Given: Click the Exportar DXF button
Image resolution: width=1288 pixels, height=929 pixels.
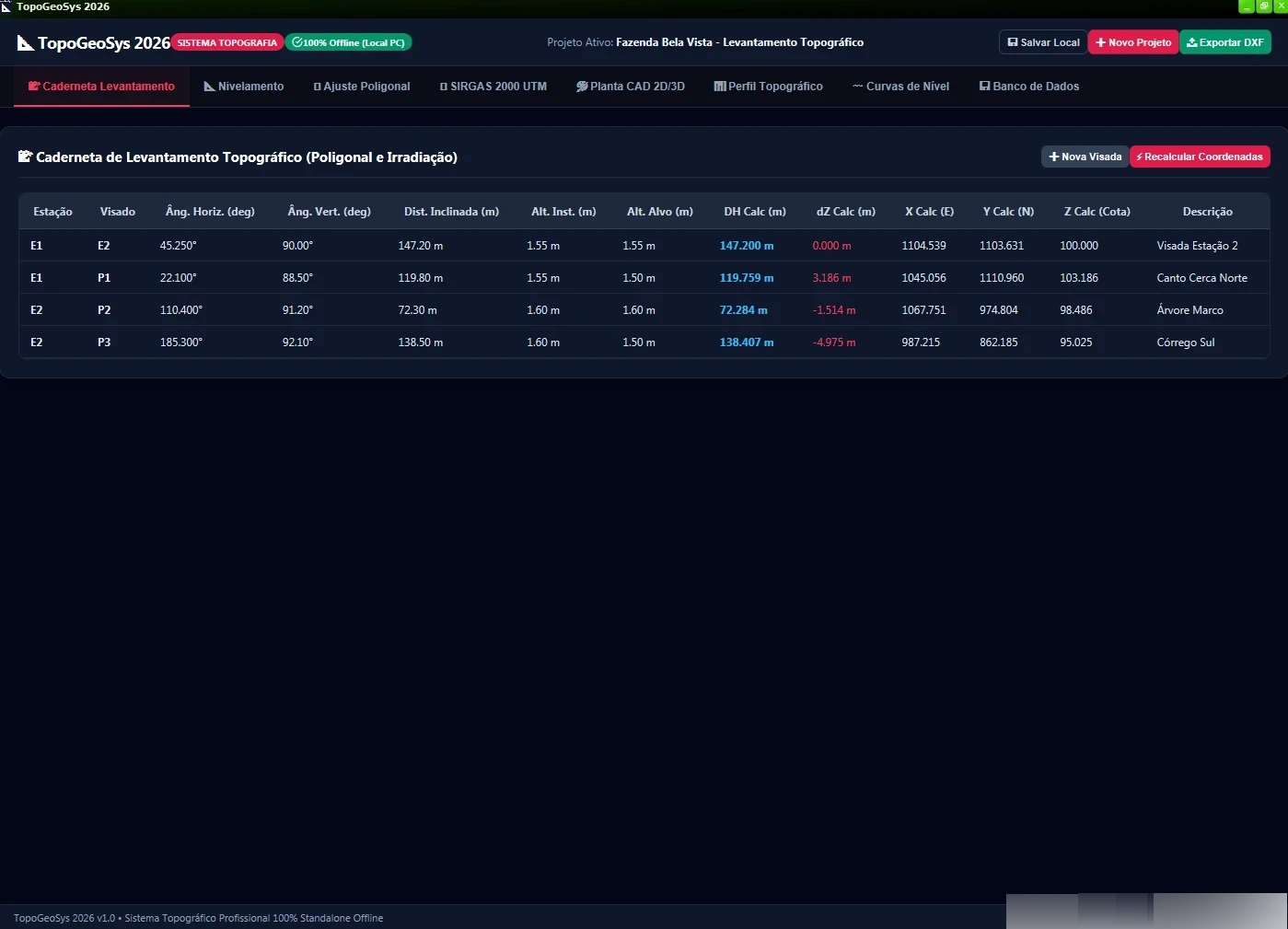Looking at the screenshot, I should click(1225, 42).
